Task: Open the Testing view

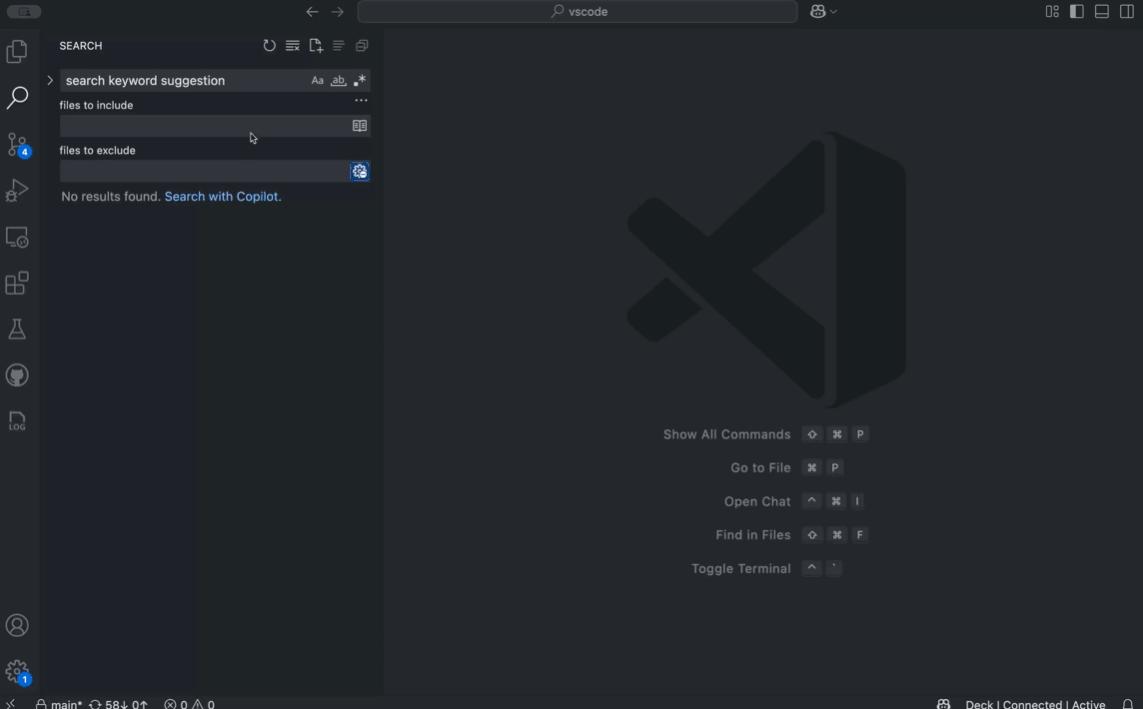Action: coord(16,328)
